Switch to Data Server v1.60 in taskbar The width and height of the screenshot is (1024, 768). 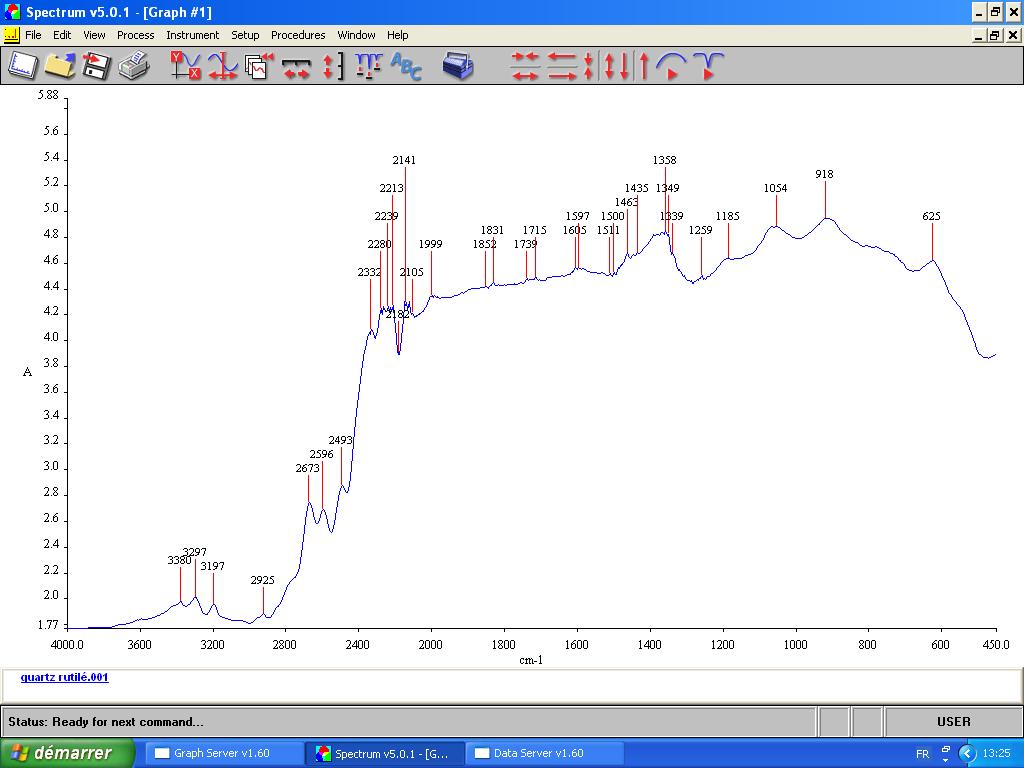[543, 753]
